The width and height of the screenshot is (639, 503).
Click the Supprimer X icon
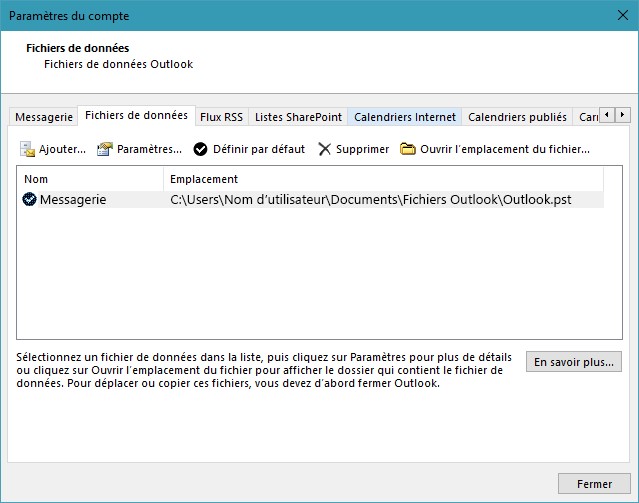(325, 149)
